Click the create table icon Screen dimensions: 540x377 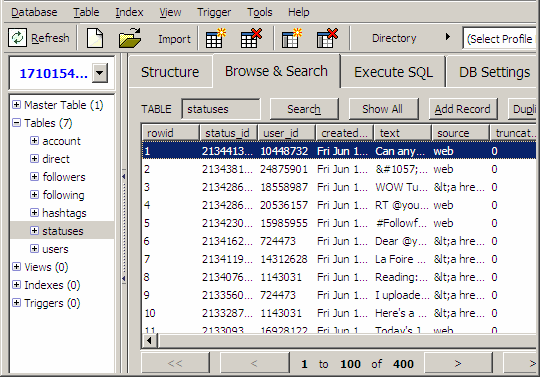(216, 38)
